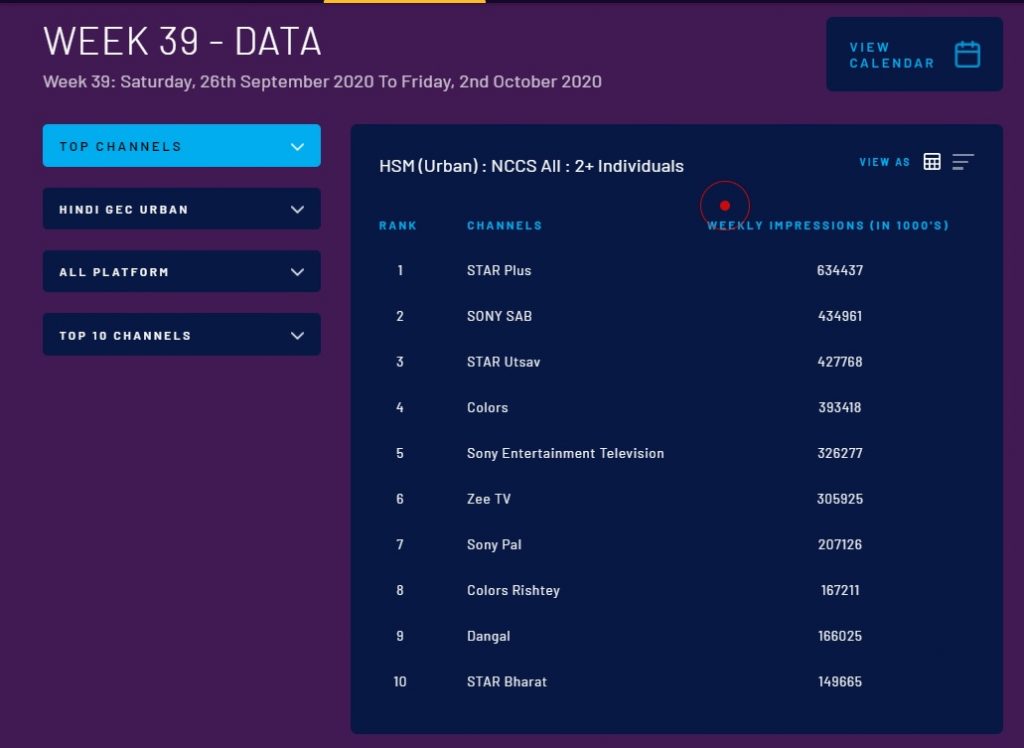Select the Colors channel at rank 4
The width and height of the screenshot is (1024, 748).
pos(487,408)
